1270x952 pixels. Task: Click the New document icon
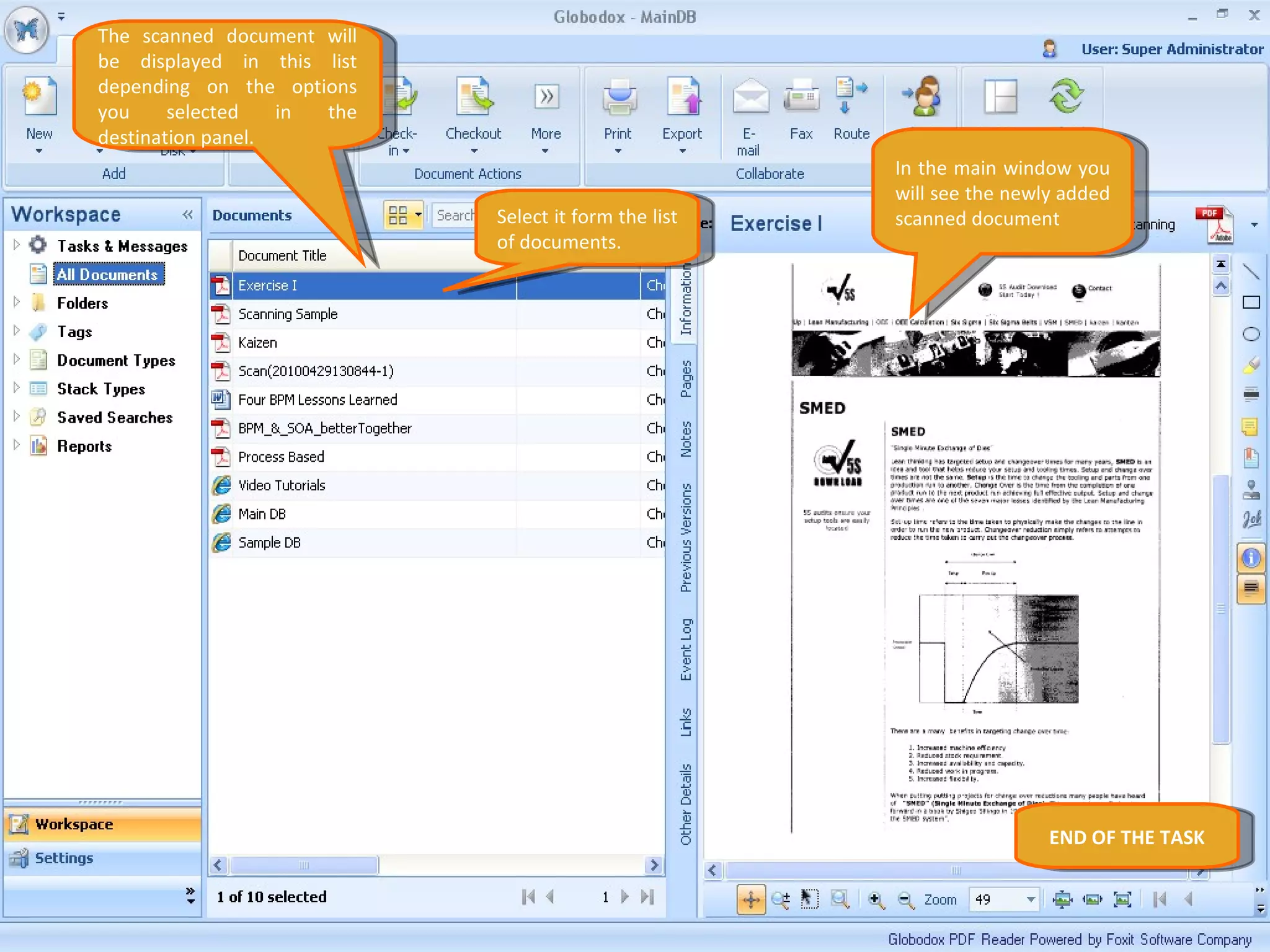pyautogui.click(x=40, y=97)
